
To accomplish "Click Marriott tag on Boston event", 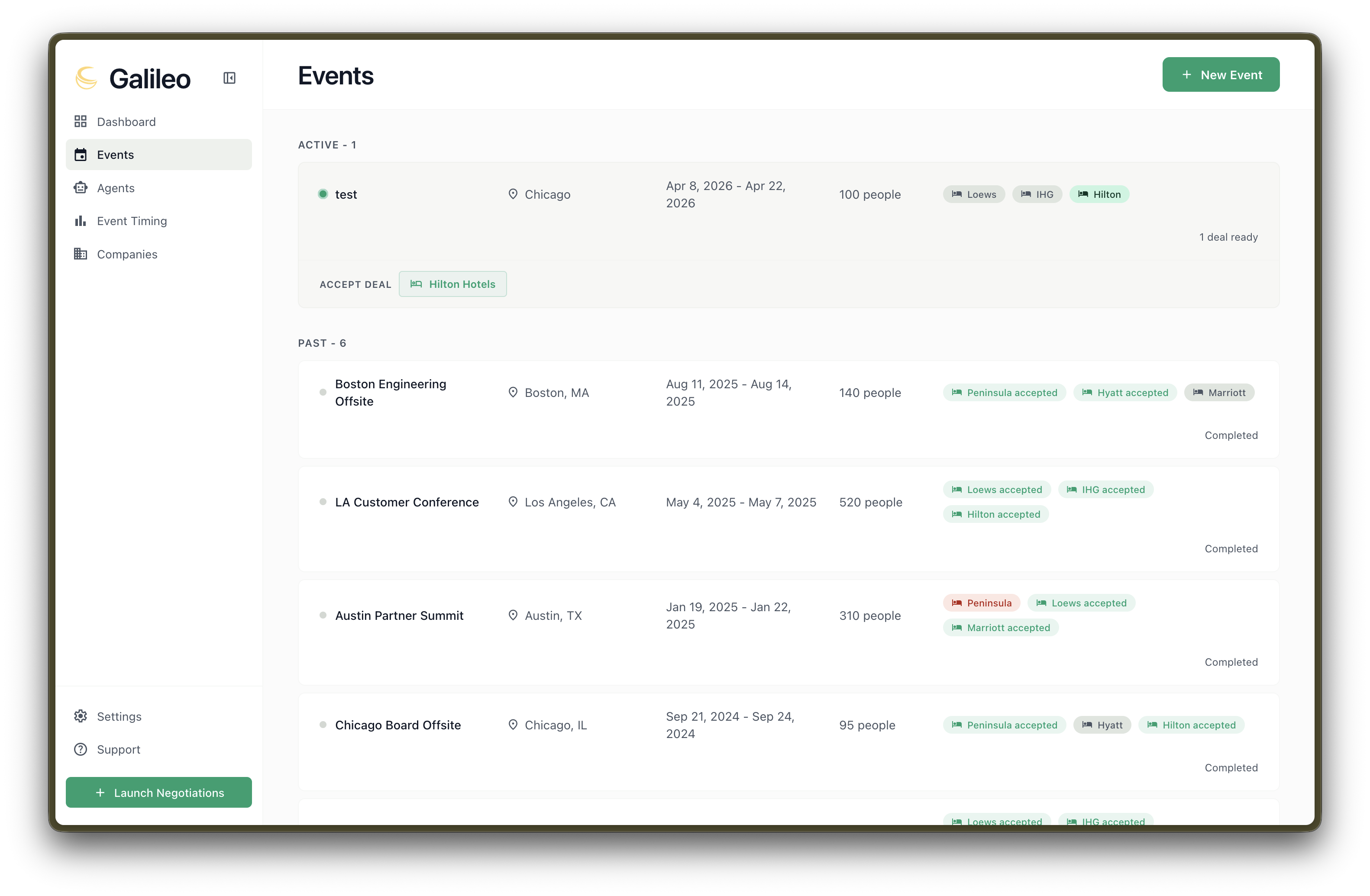I will pyautogui.click(x=1218, y=393).
